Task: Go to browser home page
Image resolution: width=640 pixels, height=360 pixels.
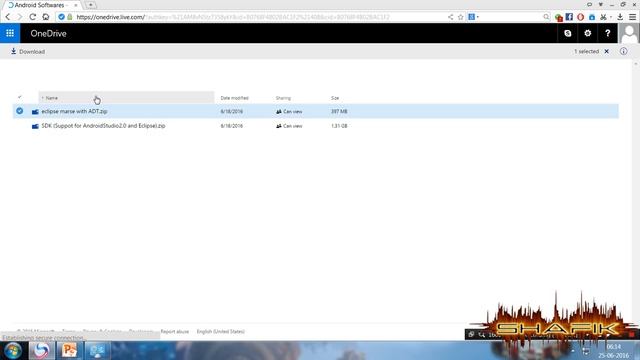Action: tap(46, 17)
